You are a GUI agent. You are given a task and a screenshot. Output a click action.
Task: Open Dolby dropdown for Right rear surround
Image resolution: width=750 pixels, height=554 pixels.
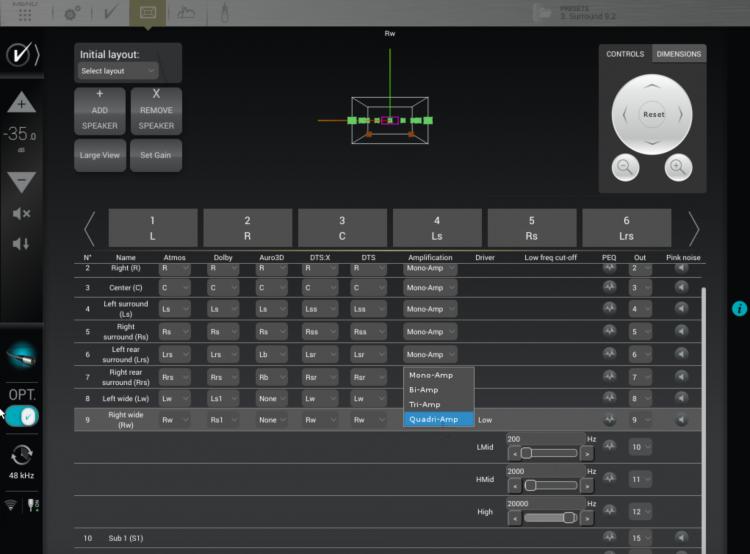coord(223,377)
